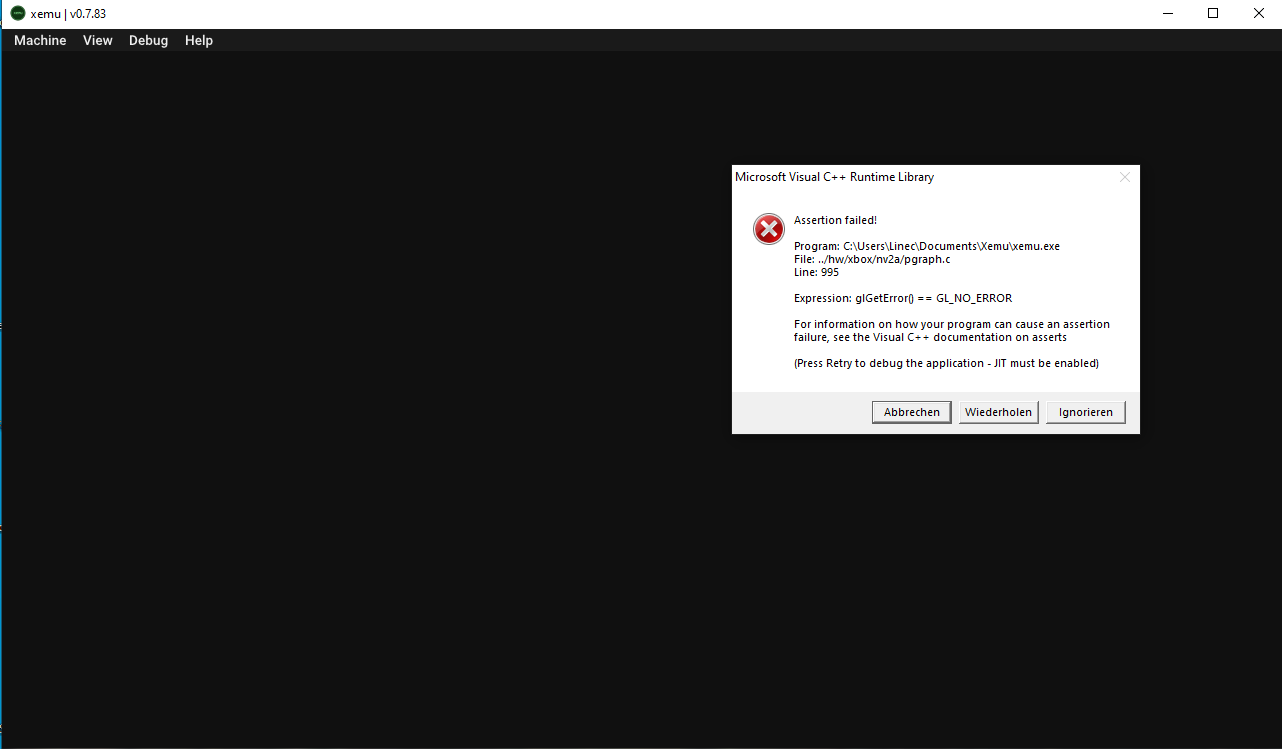The image size is (1282, 749).
Task: Maximize the xemu window
Action: coord(1212,13)
